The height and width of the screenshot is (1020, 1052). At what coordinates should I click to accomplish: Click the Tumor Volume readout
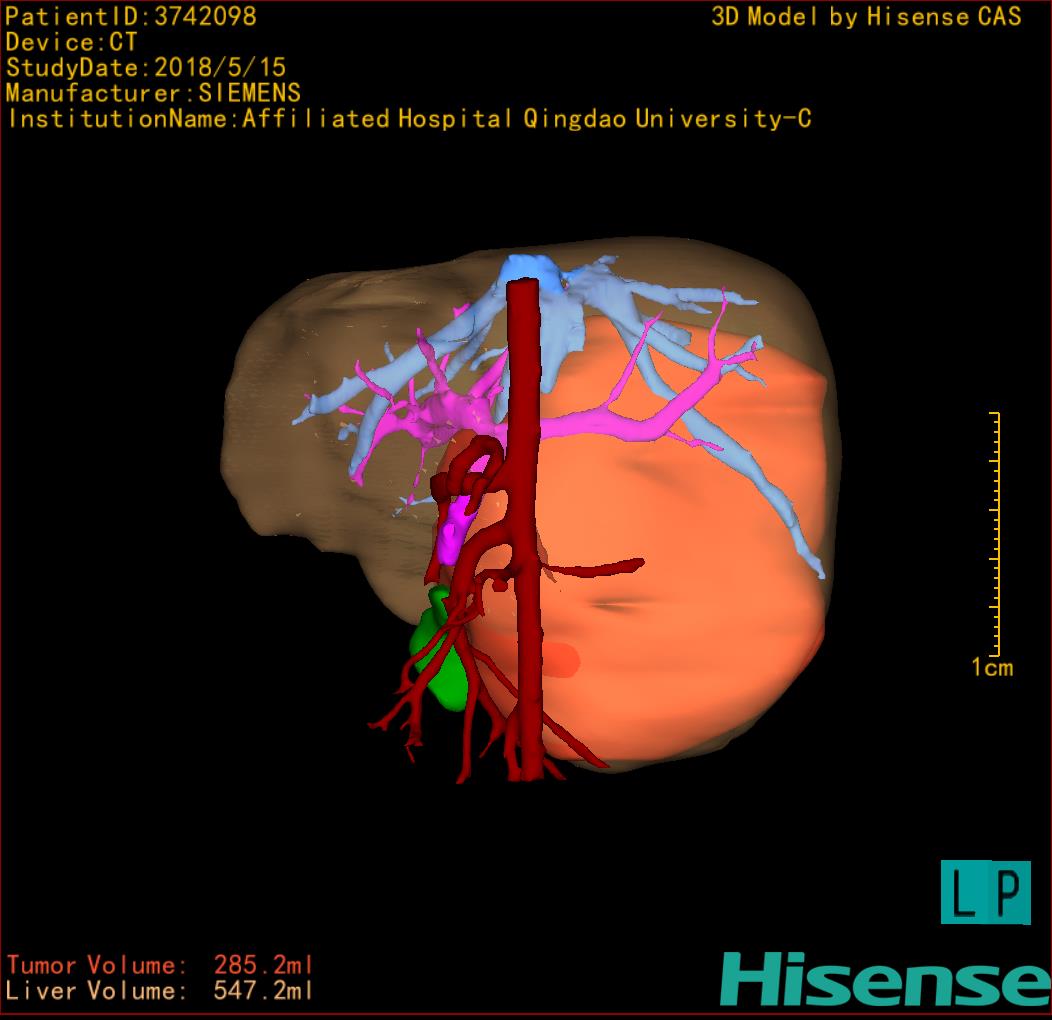[160, 965]
